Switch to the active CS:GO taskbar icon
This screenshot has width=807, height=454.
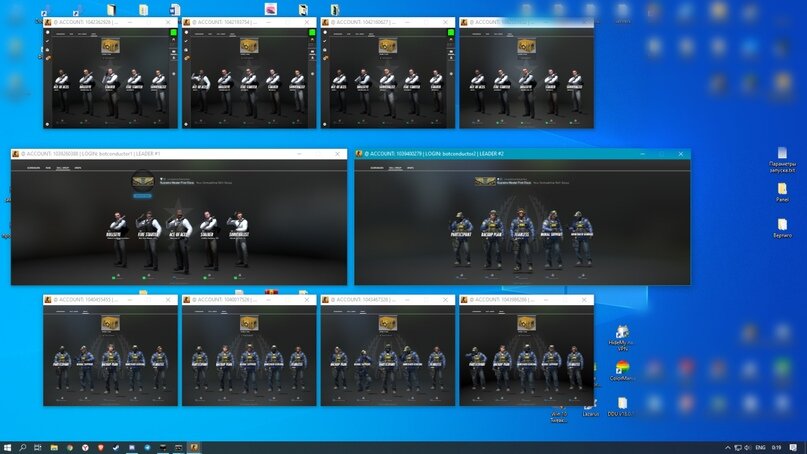click(x=194, y=448)
